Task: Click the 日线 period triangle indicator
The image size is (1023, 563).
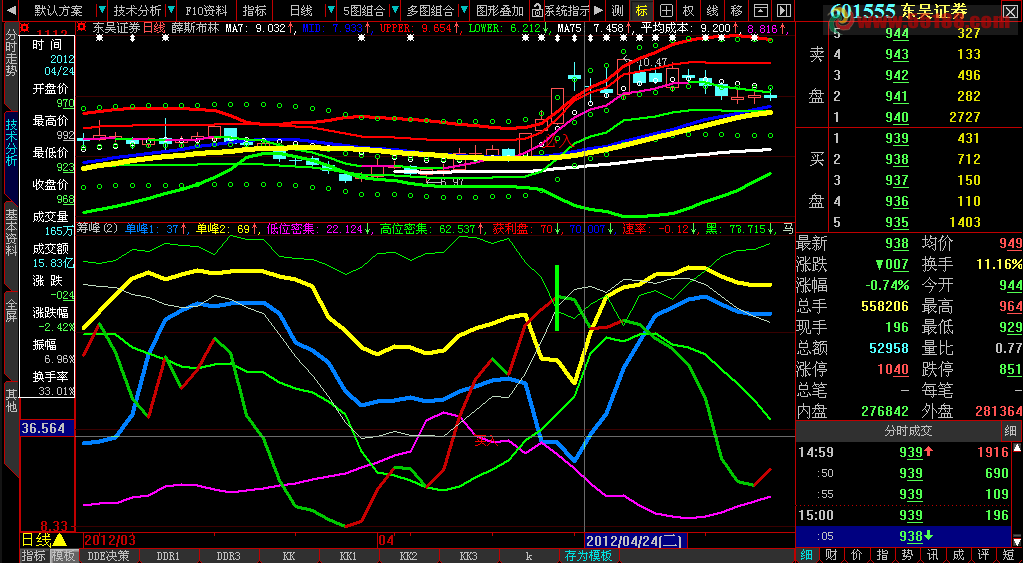Action: 59,540
